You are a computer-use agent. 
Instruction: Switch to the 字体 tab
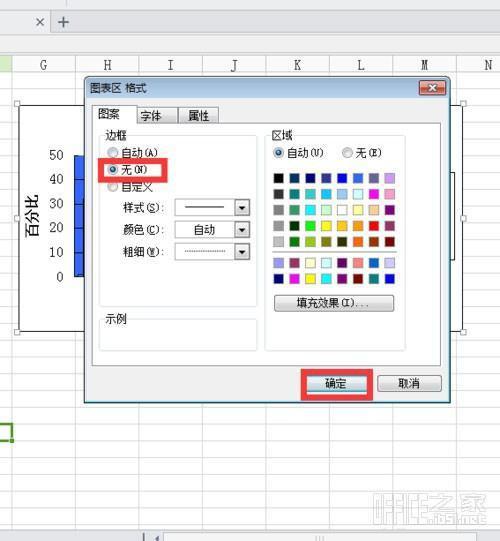[157, 116]
